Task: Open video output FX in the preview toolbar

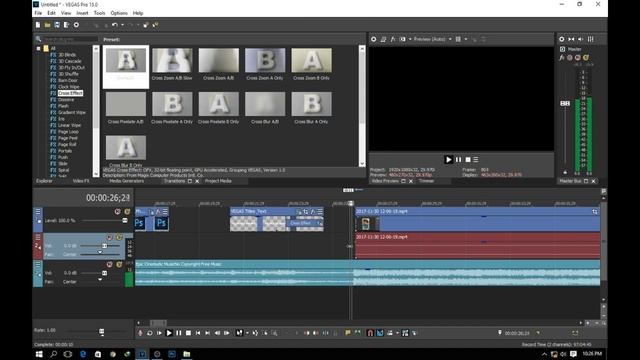Action: [393, 39]
